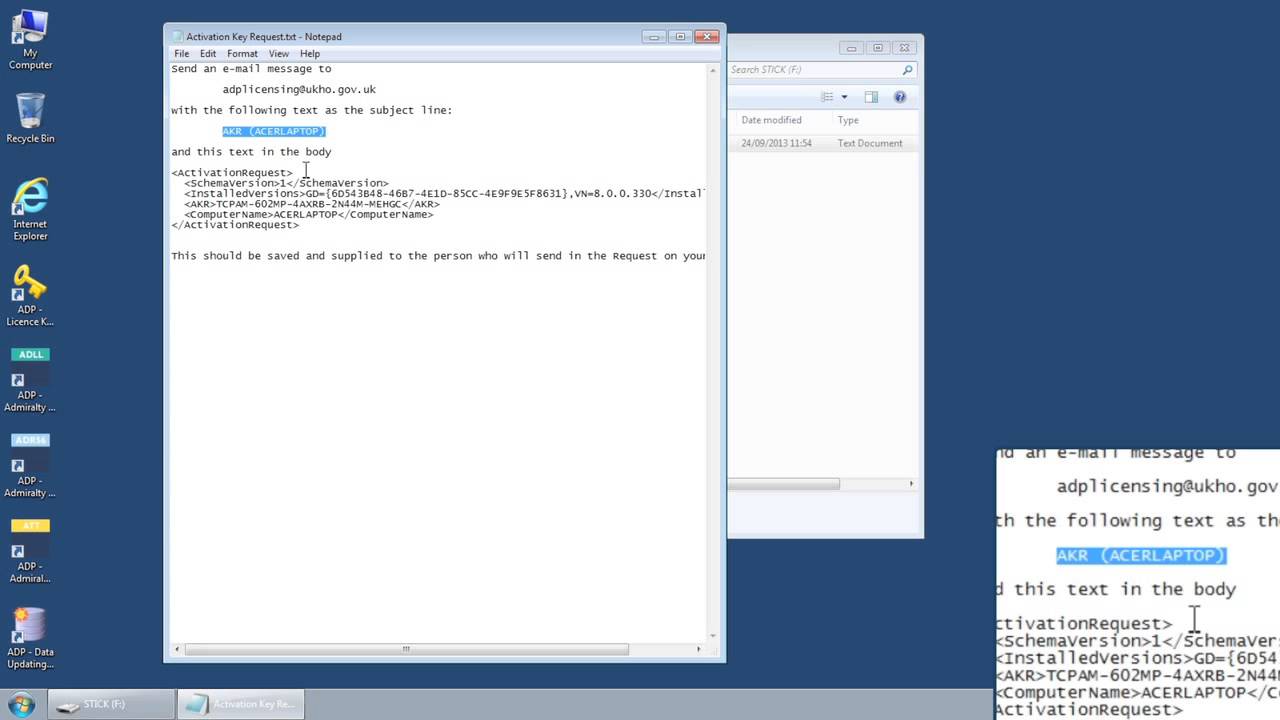Image resolution: width=1280 pixels, height=720 pixels.
Task: Click the SchemaVersion line in Notepad
Action: click(x=286, y=183)
